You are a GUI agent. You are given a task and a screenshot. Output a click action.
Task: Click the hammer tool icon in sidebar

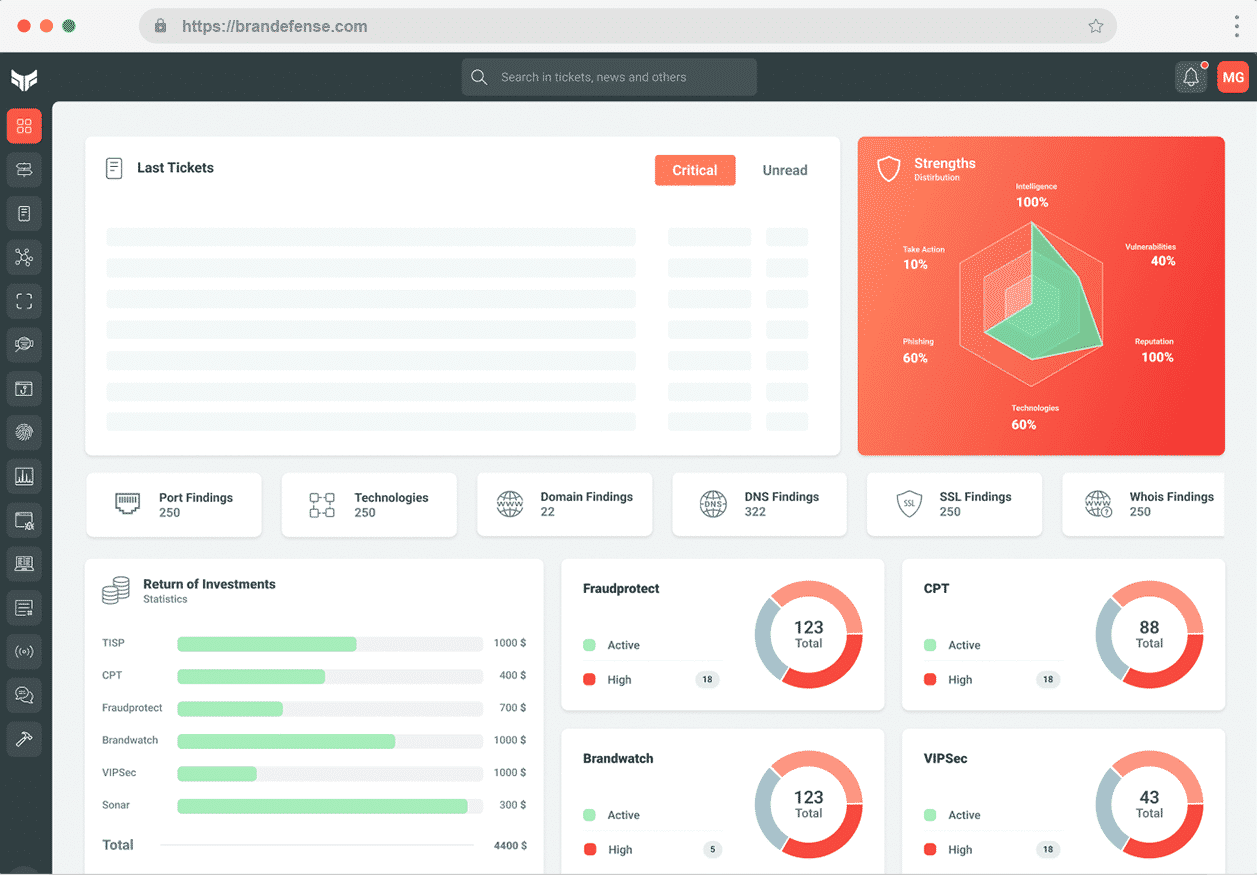(24, 739)
